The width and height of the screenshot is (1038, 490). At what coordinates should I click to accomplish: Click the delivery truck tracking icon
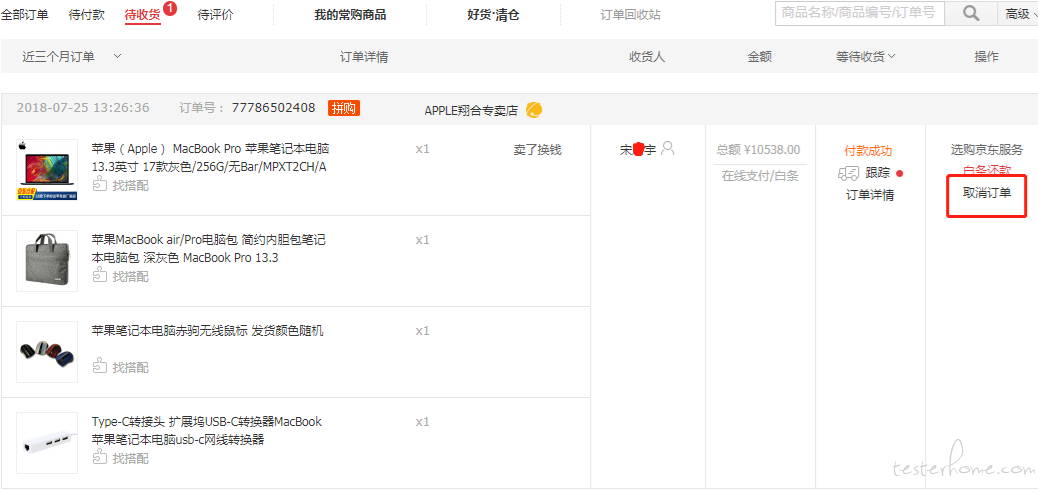click(849, 173)
